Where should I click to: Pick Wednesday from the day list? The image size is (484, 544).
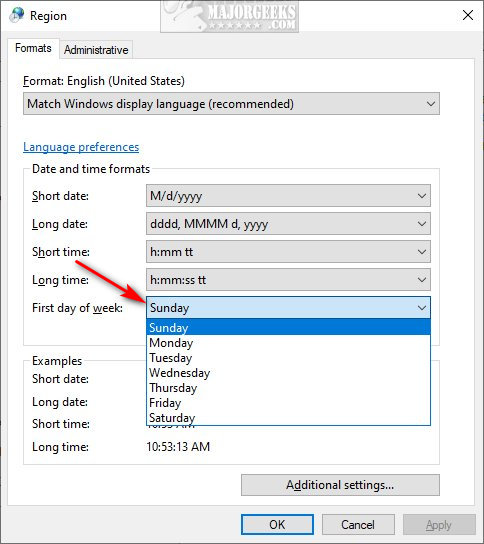pos(288,373)
